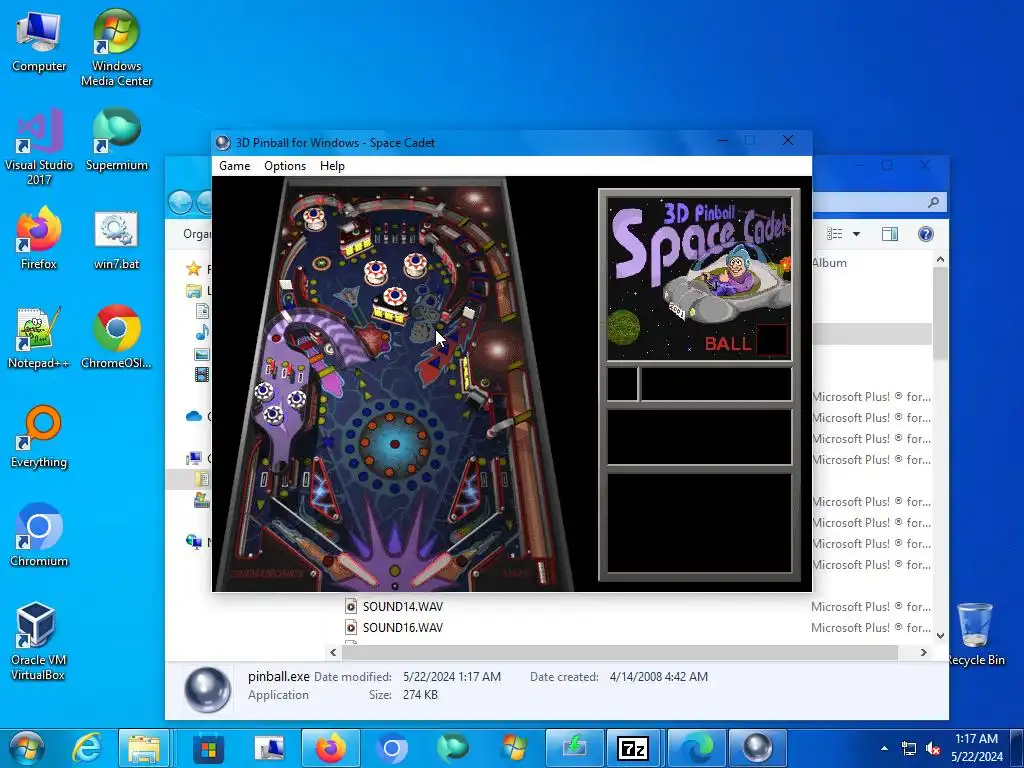The height and width of the screenshot is (768, 1024).
Task: Click pinball.exe icon in Explorer details pane
Action: pyautogui.click(x=208, y=689)
